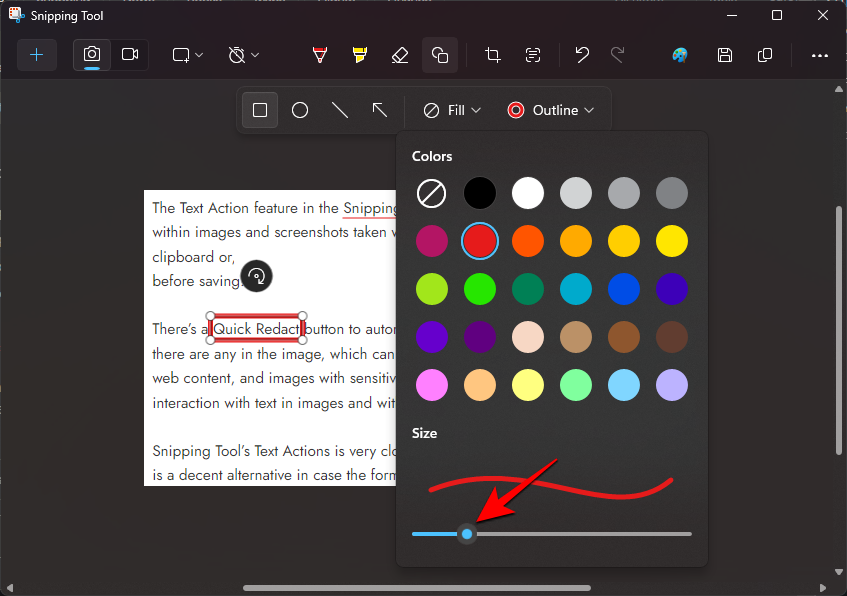Select the rectangle shape

click(x=260, y=110)
